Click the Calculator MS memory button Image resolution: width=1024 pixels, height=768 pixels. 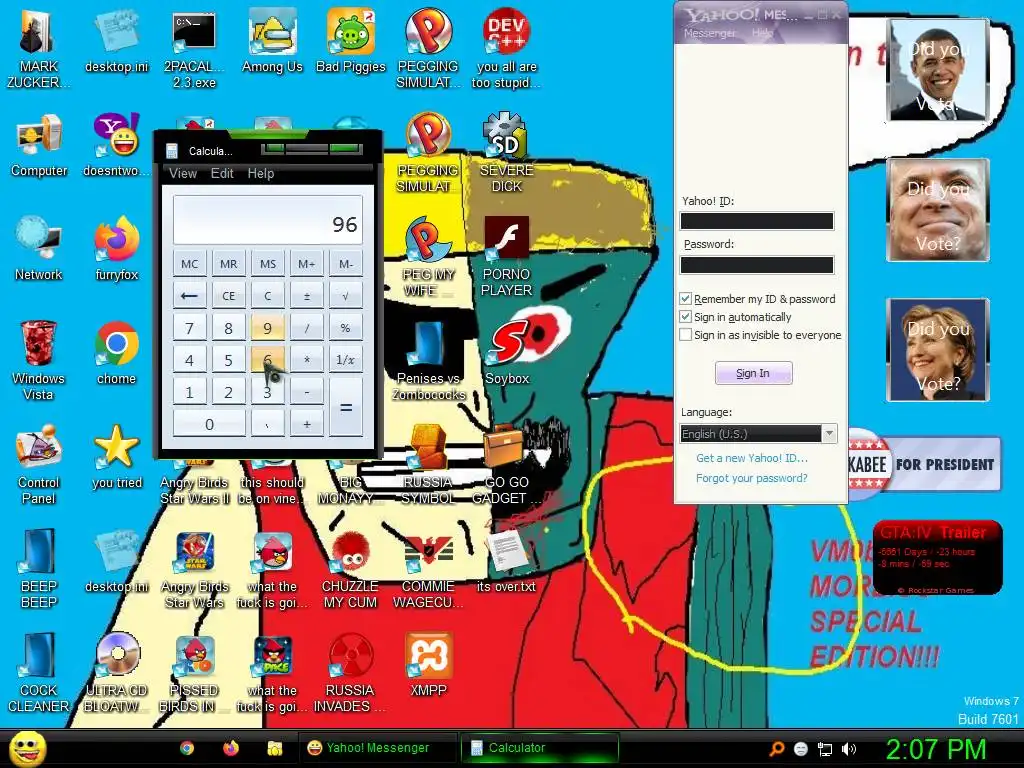click(x=268, y=264)
